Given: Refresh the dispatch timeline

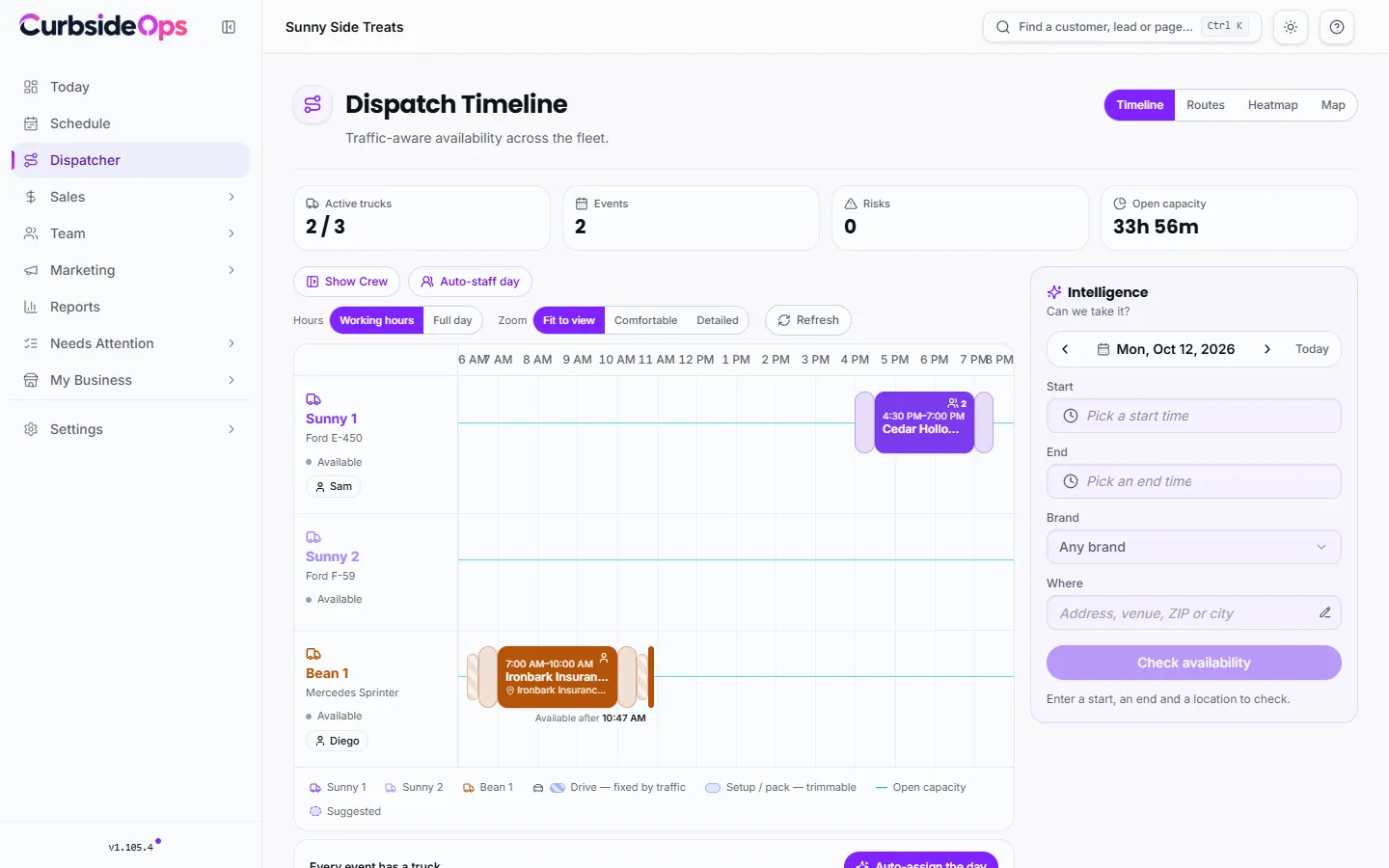Looking at the screenshot, I should pyautogui.click(x=808, y=320).
